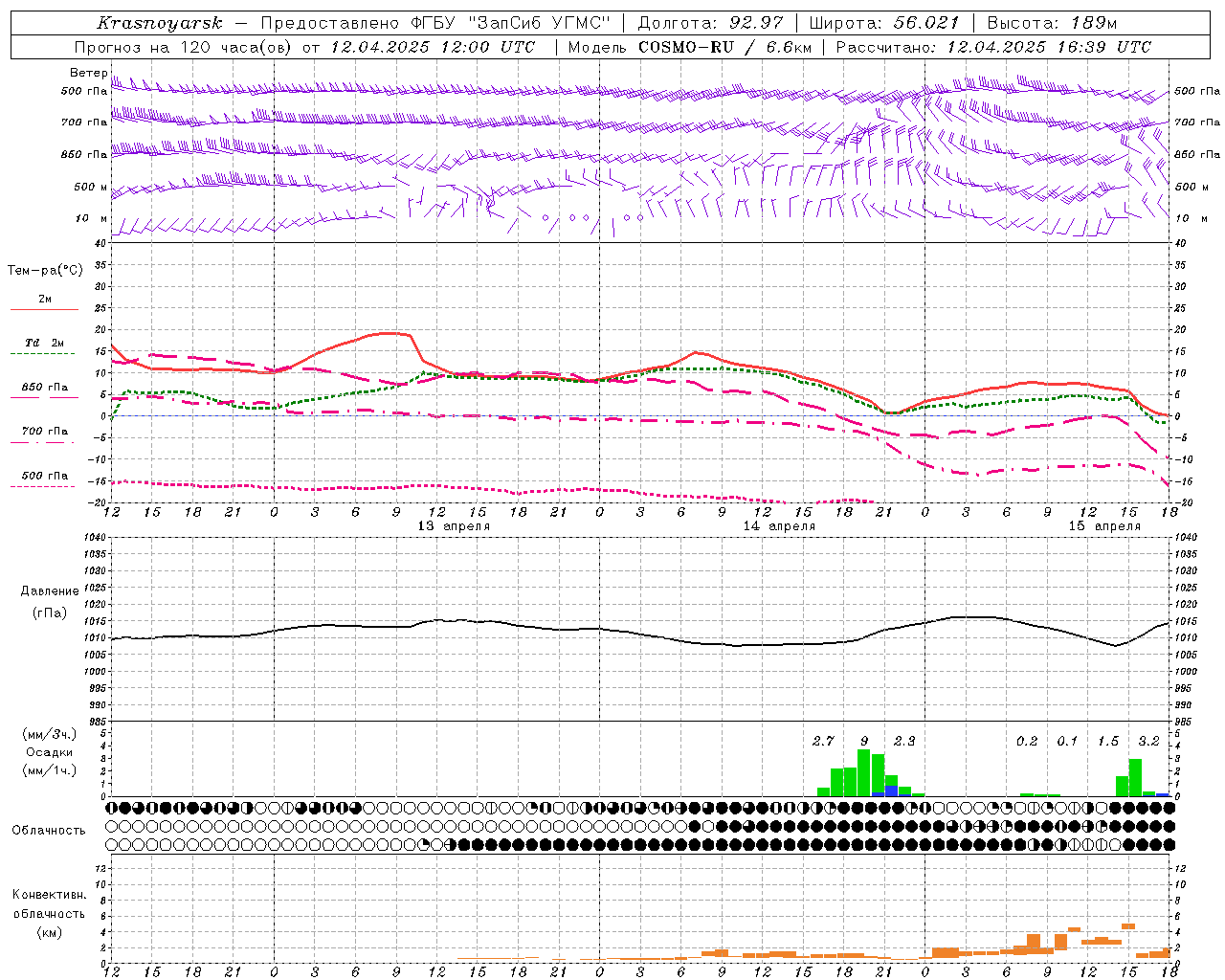
Task: Click the "Конвективн." convective cloud label
Action: point(50,895)
